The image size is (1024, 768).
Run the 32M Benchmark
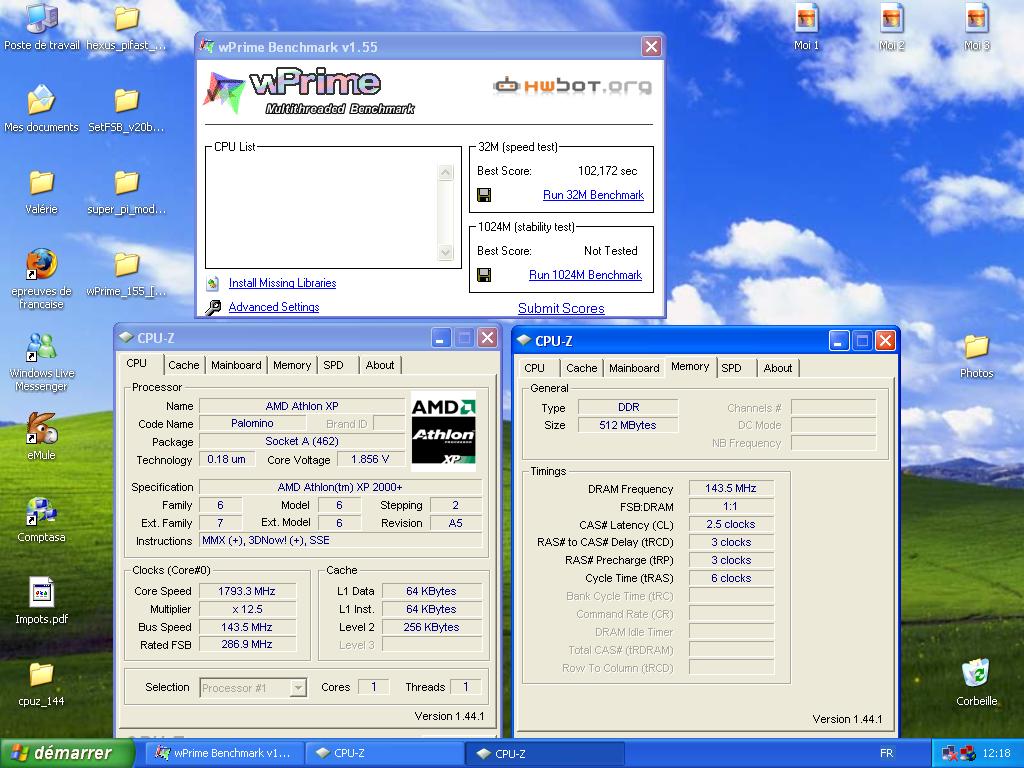(x=593, y=195)
